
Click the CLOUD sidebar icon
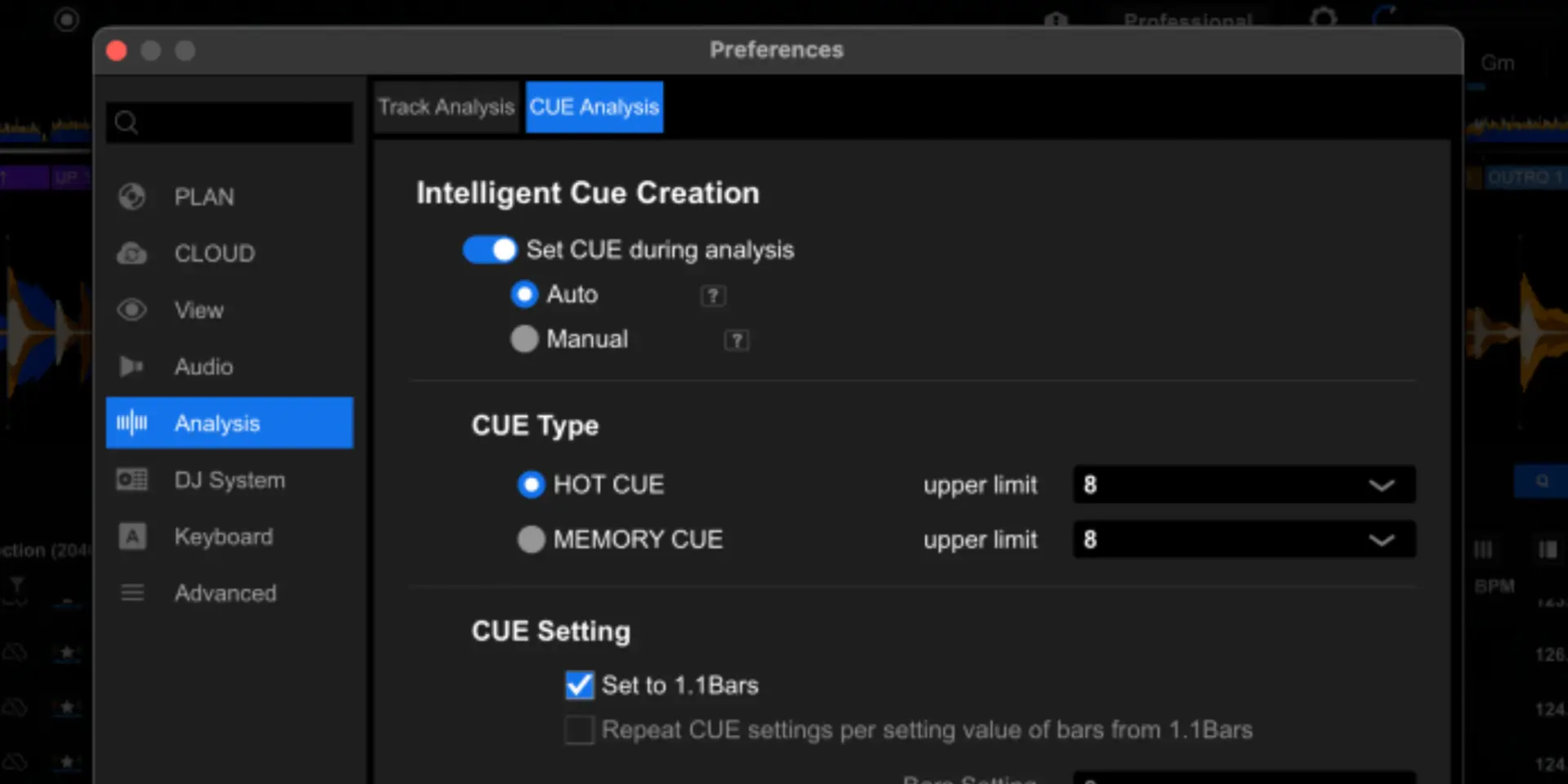click(131, 253)
